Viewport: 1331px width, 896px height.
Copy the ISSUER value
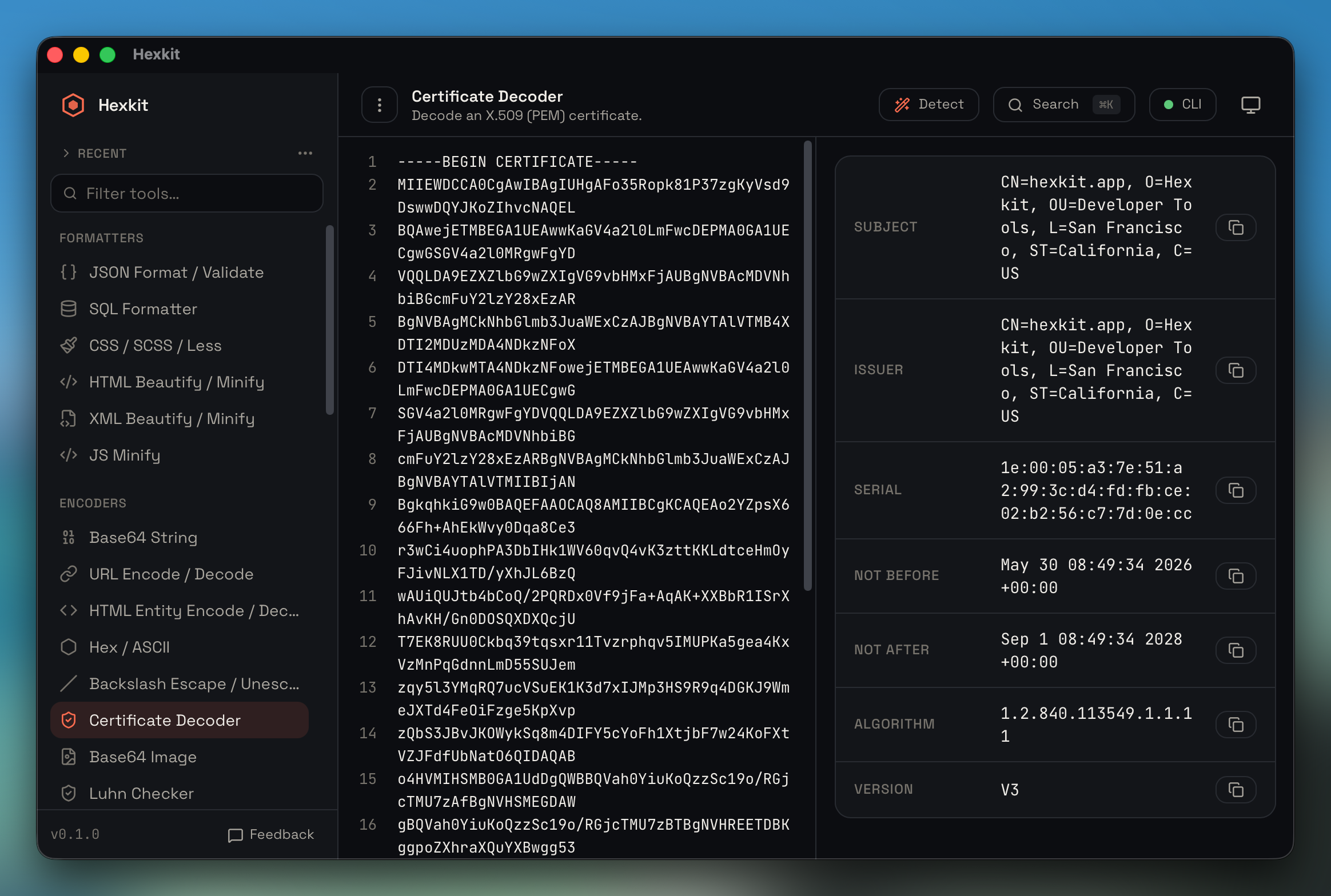[x=1236, y=370]
